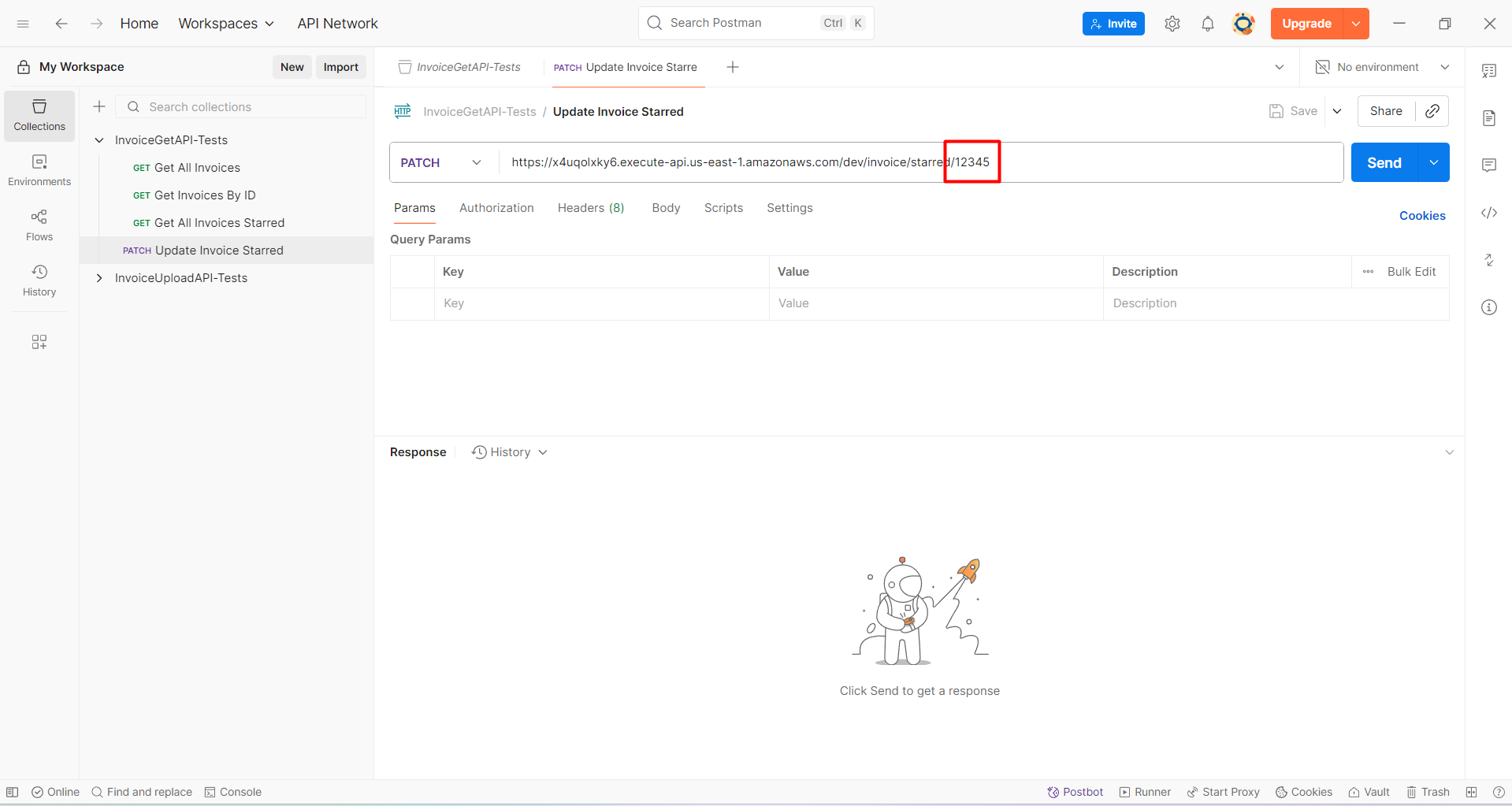
Task: Open Cookies manager link
Action: coord(1421,215)
